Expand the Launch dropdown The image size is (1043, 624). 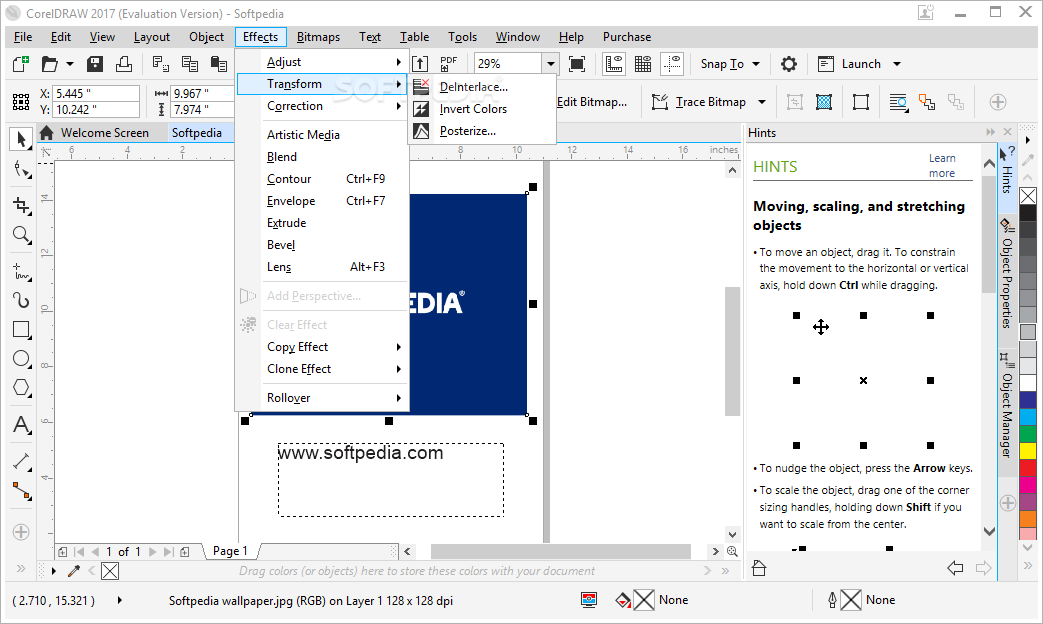point(897,64)
